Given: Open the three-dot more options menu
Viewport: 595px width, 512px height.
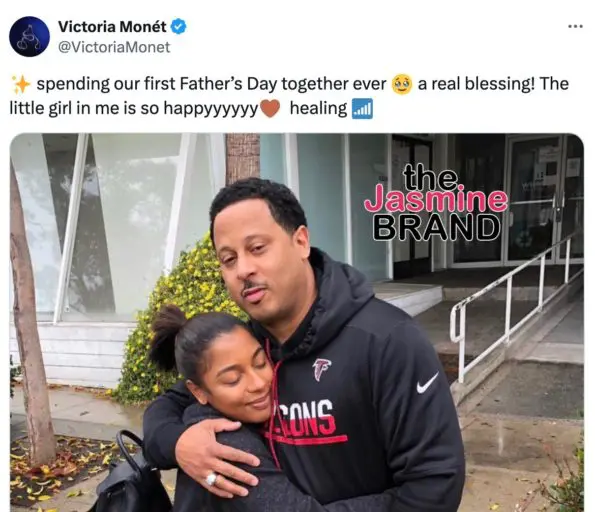Looking at the screenshot, I should pos(575,26).
